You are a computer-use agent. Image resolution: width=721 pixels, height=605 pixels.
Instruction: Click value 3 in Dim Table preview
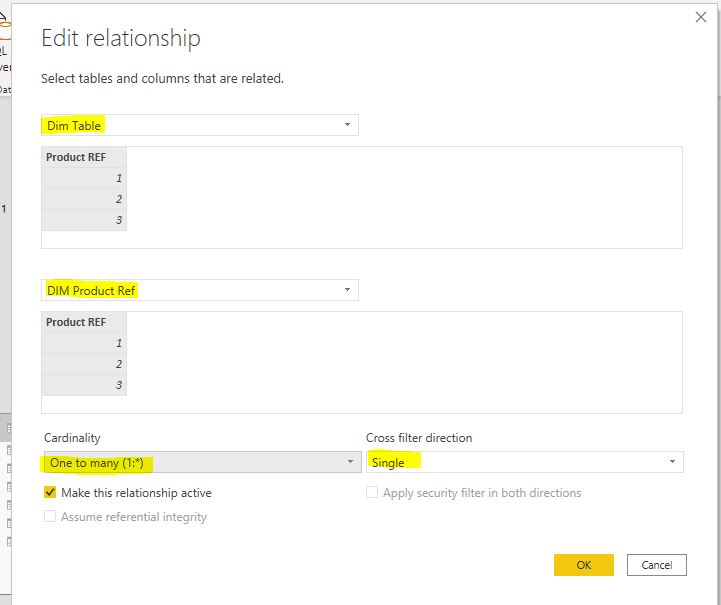tap(84, 220)
